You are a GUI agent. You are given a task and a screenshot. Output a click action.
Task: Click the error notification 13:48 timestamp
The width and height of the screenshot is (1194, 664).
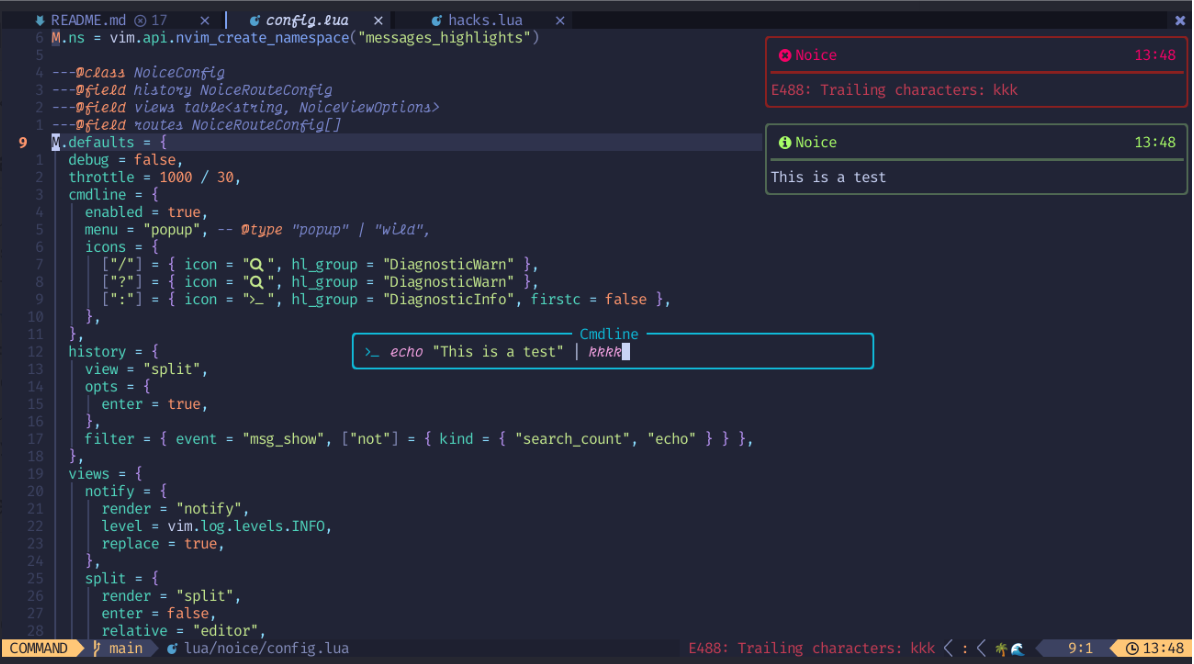tap(1154, 55)
